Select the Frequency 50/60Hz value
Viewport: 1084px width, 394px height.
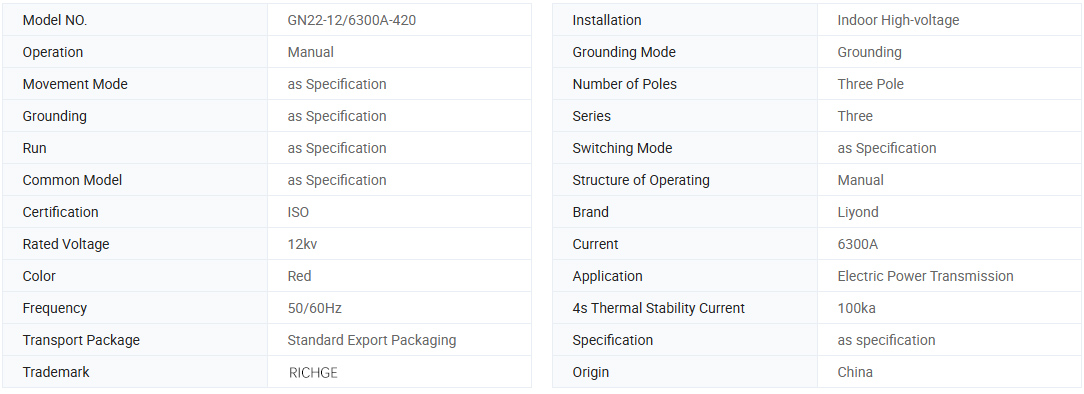click(x=315, y=308)
